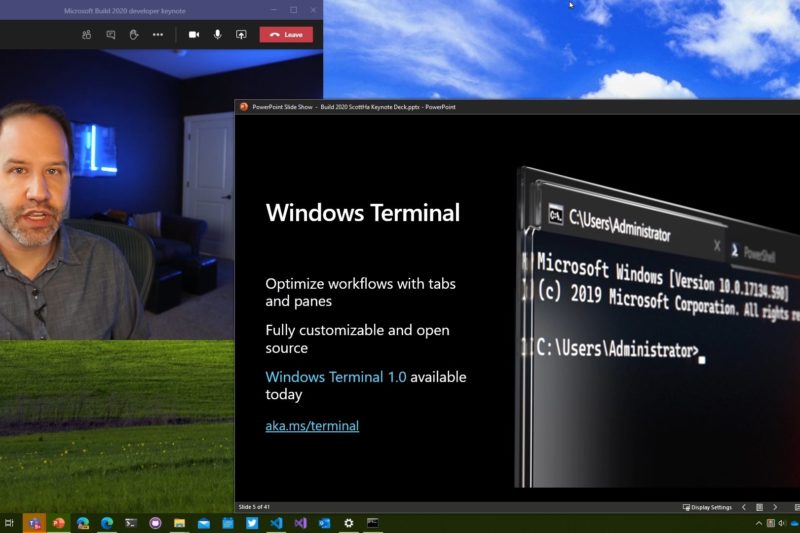The image size is (800, 533).
Task: Open the purple round app on taskbar
Action: point(155,523)
